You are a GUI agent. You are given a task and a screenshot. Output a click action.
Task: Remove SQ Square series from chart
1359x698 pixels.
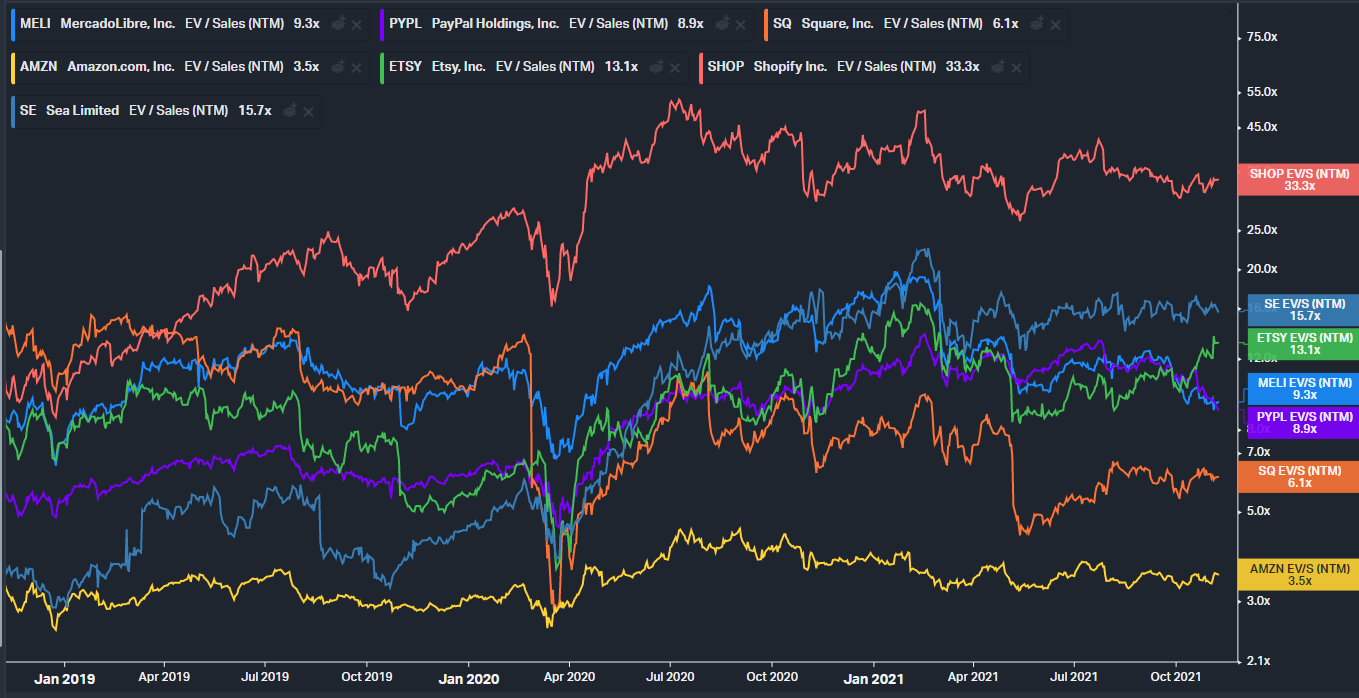(1057, 24)
